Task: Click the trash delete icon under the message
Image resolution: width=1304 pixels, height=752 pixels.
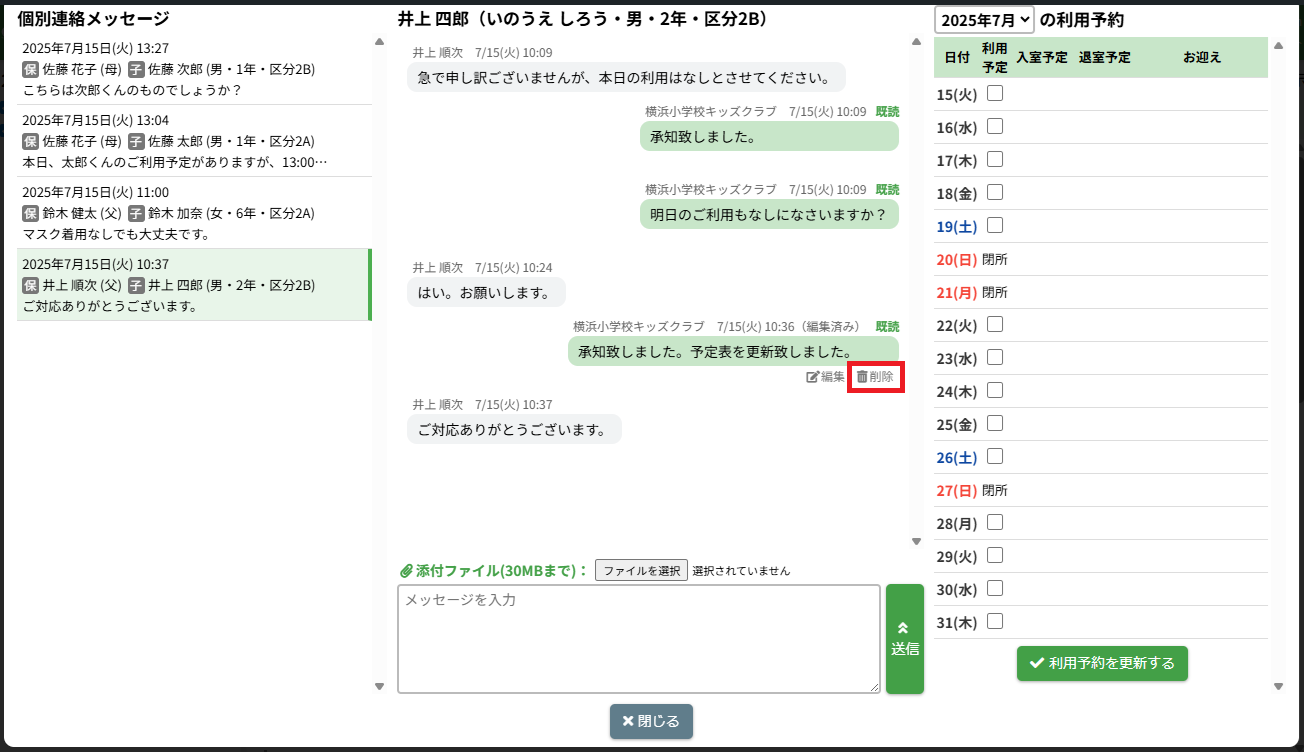Action: click(862, 377)
